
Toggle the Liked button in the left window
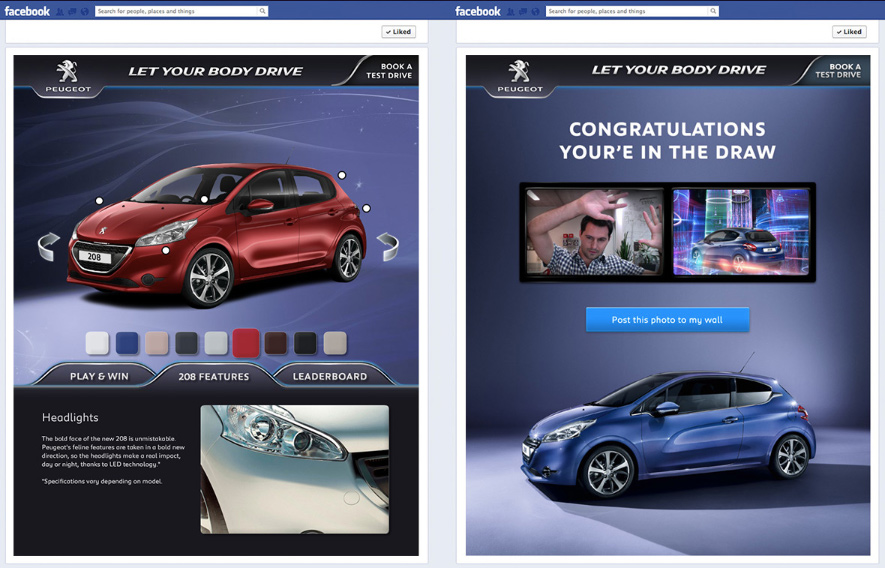coord(398,32)
